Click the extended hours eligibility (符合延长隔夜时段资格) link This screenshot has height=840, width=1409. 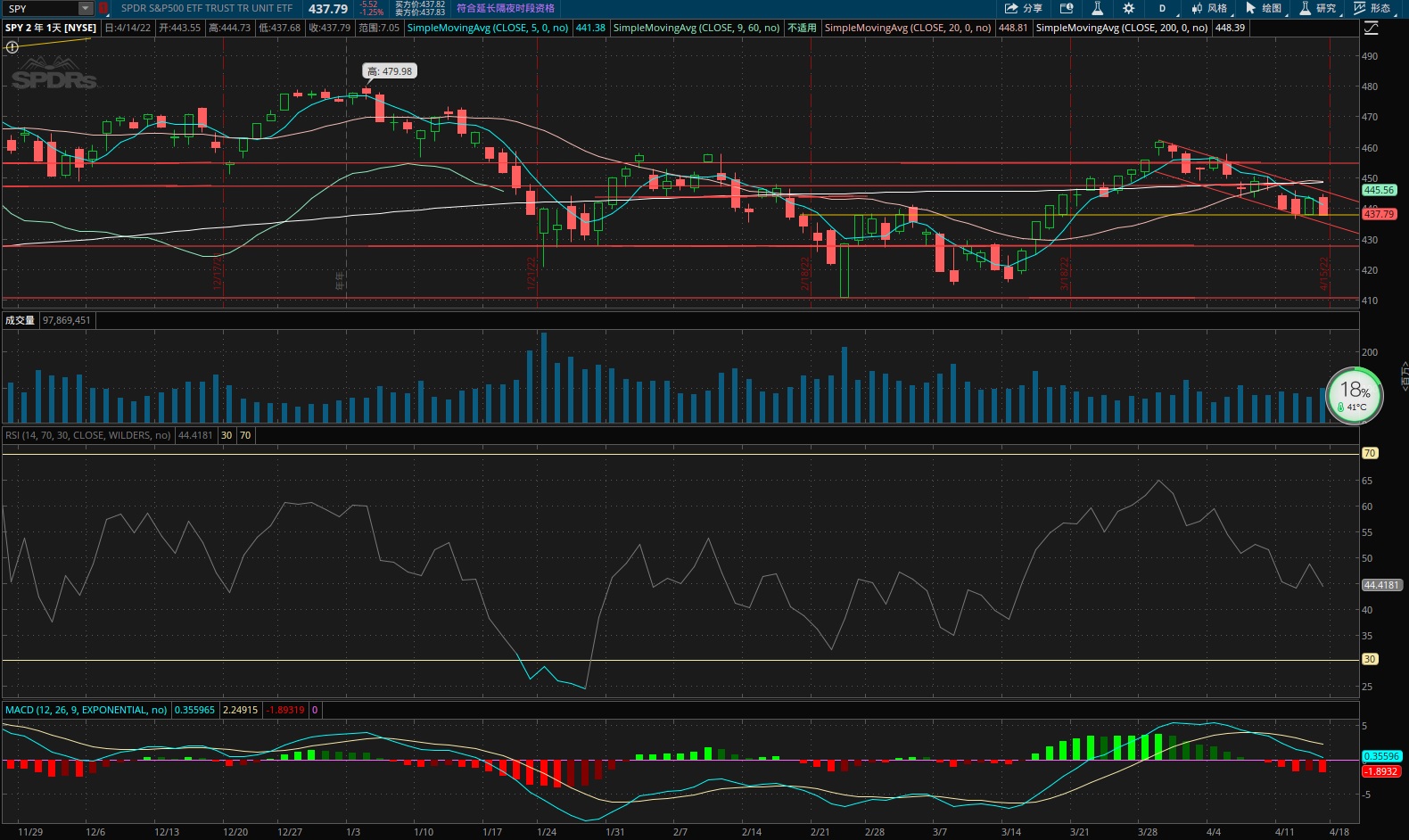click(x=506, y=8)
